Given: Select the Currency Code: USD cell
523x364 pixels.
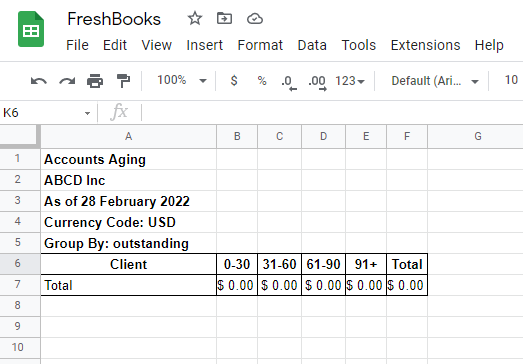Looking at the screenshot, I should tap(128, 222).
